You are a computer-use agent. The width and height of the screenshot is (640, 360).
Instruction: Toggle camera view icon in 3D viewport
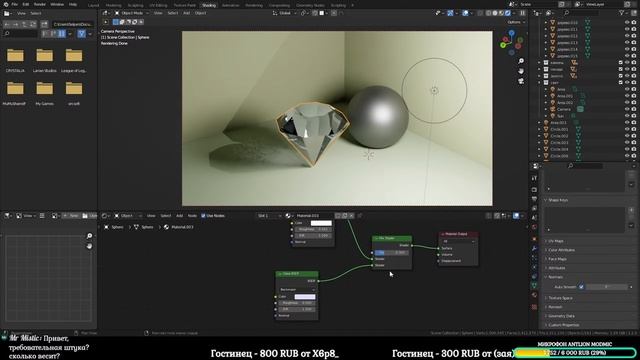(521, 81)
